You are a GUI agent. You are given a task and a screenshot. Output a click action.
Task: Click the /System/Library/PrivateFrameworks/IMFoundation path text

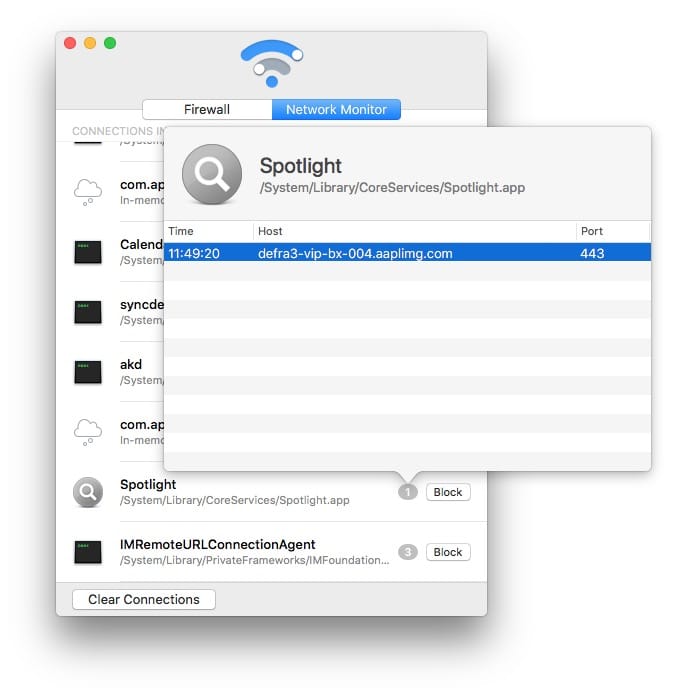[x=254, y=561]
